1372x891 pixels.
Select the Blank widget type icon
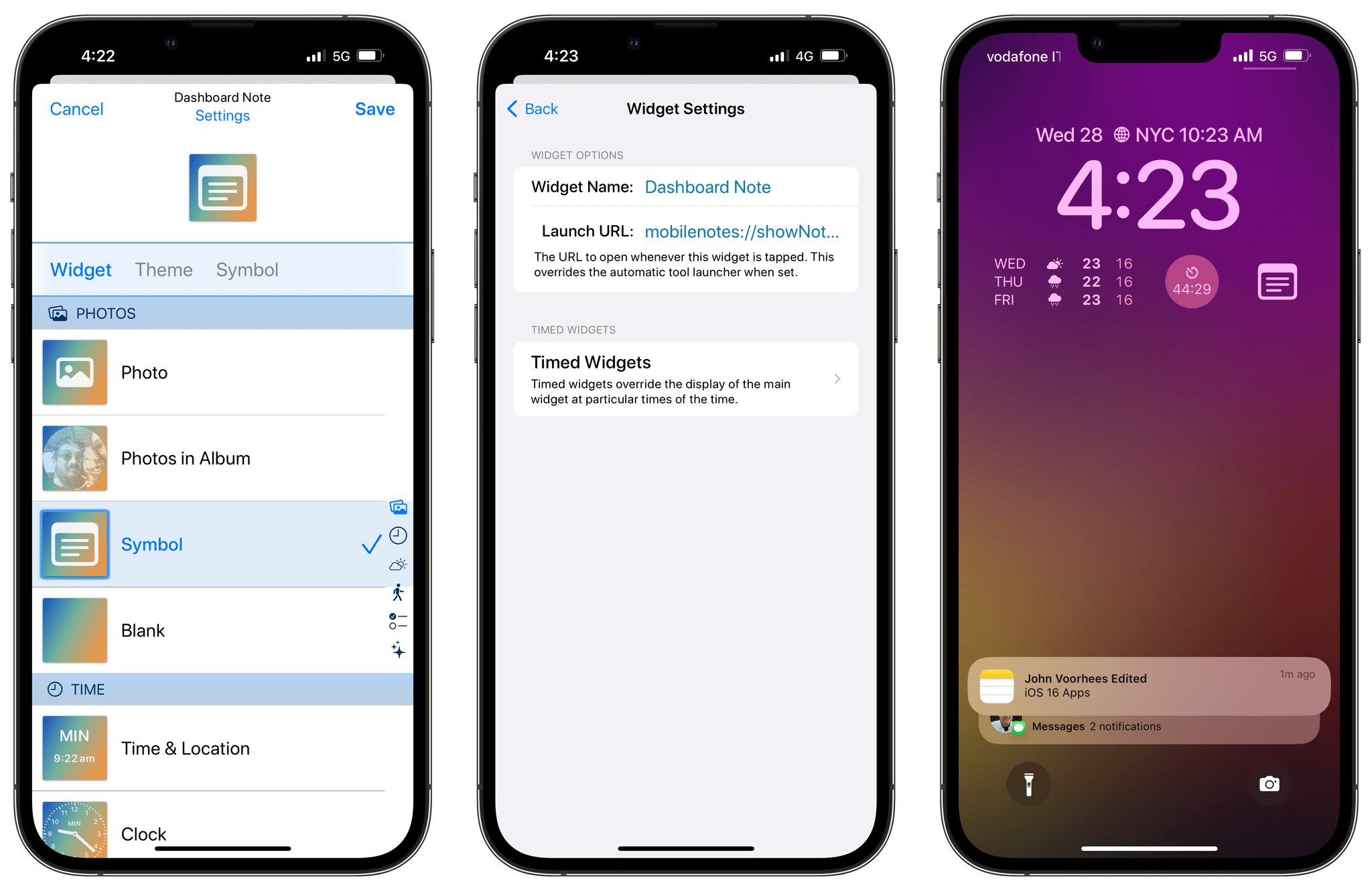[74, 629]
